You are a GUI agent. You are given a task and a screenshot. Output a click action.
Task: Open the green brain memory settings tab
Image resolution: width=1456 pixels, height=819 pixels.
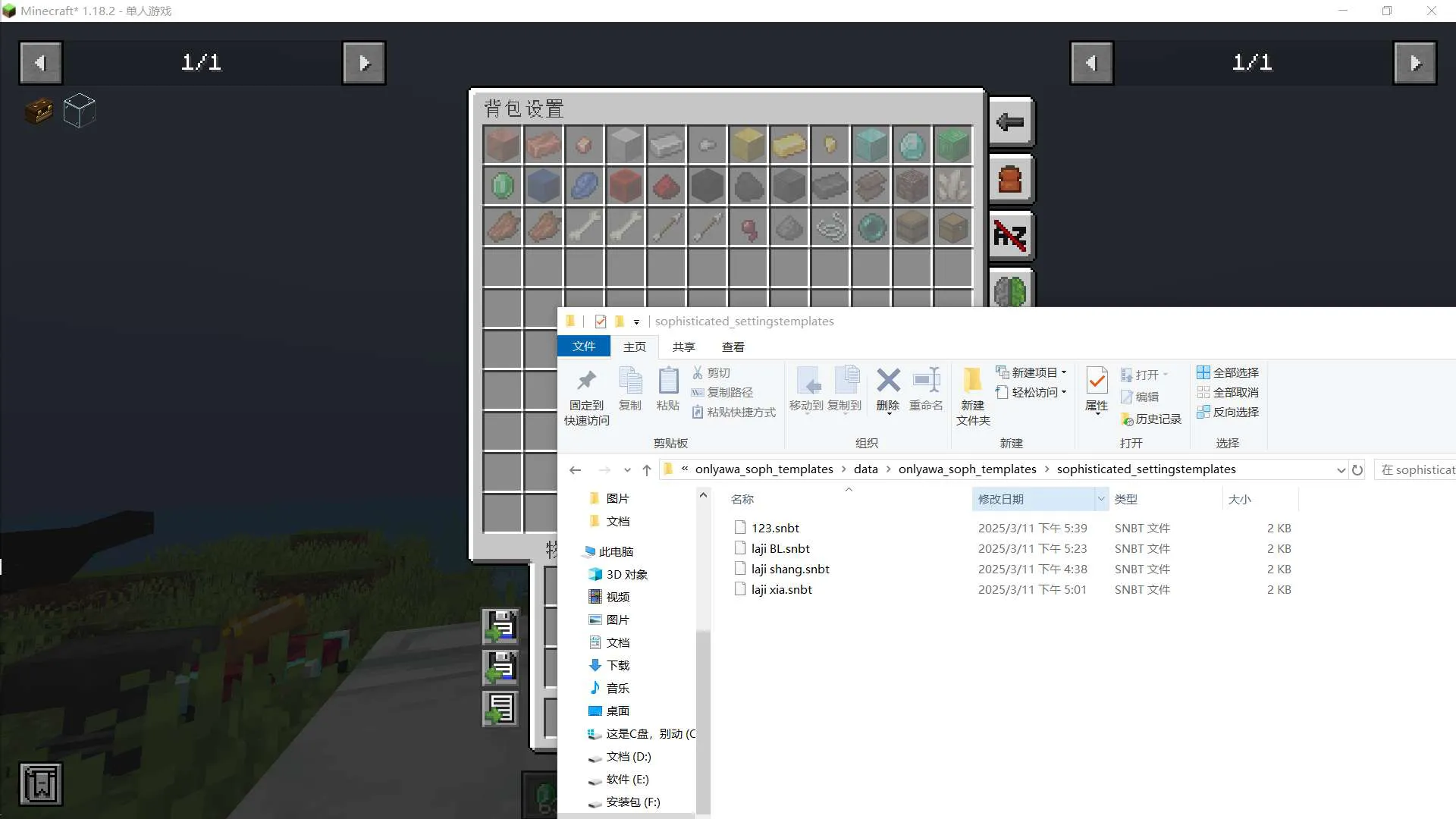1011,290
